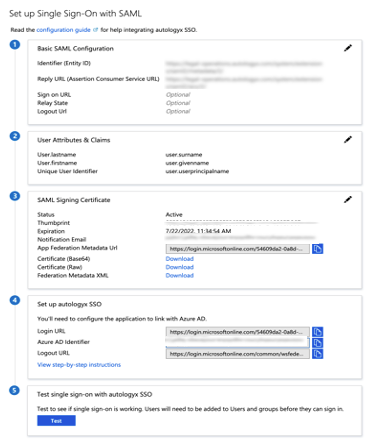The width and height of the screenshot is (369, 441).
Task: Click the 'user.userprincipalname' value
Action: coord(197,171)
